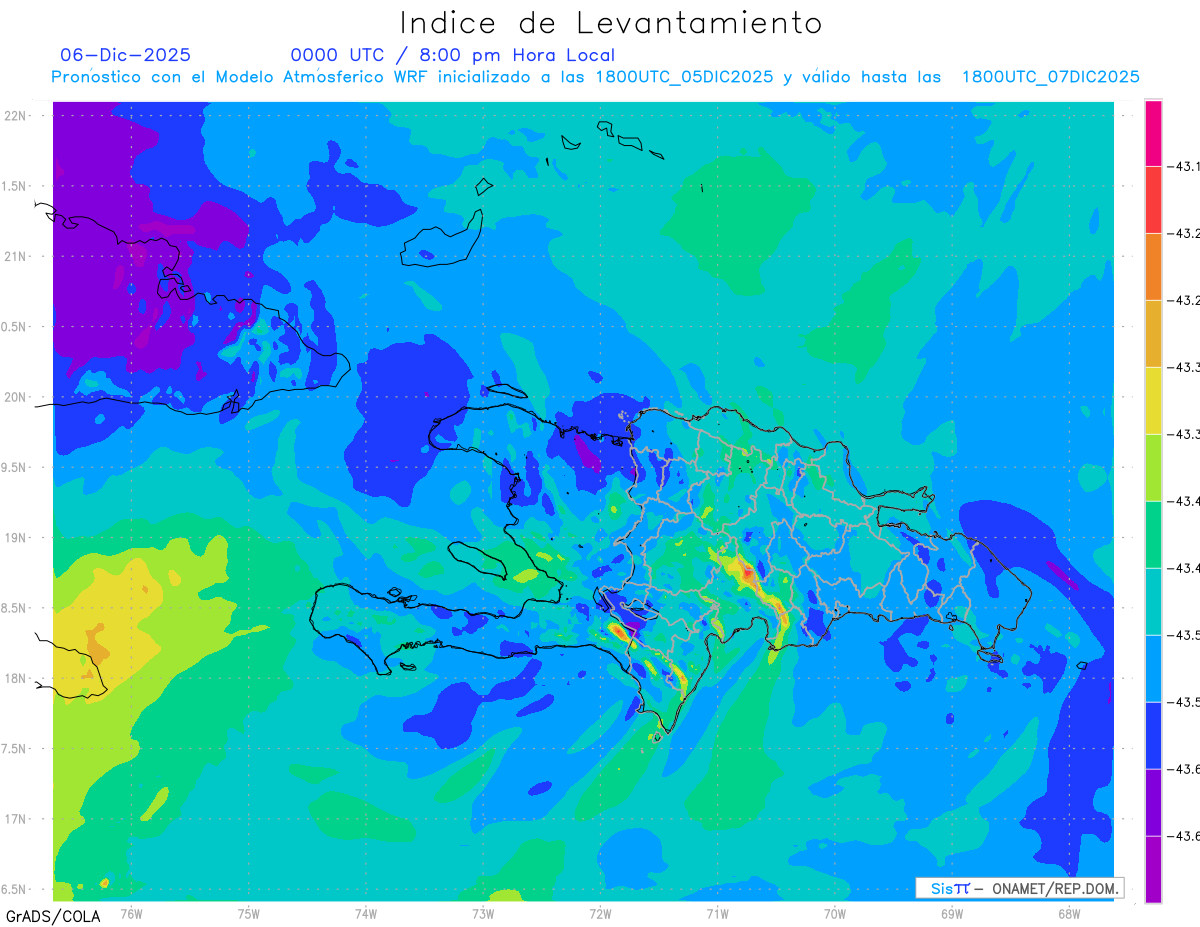Image resolution: width=1200 pixels, height=927 pixels.
Task: Click the "76W" longitude label
Action: (131, 914)
